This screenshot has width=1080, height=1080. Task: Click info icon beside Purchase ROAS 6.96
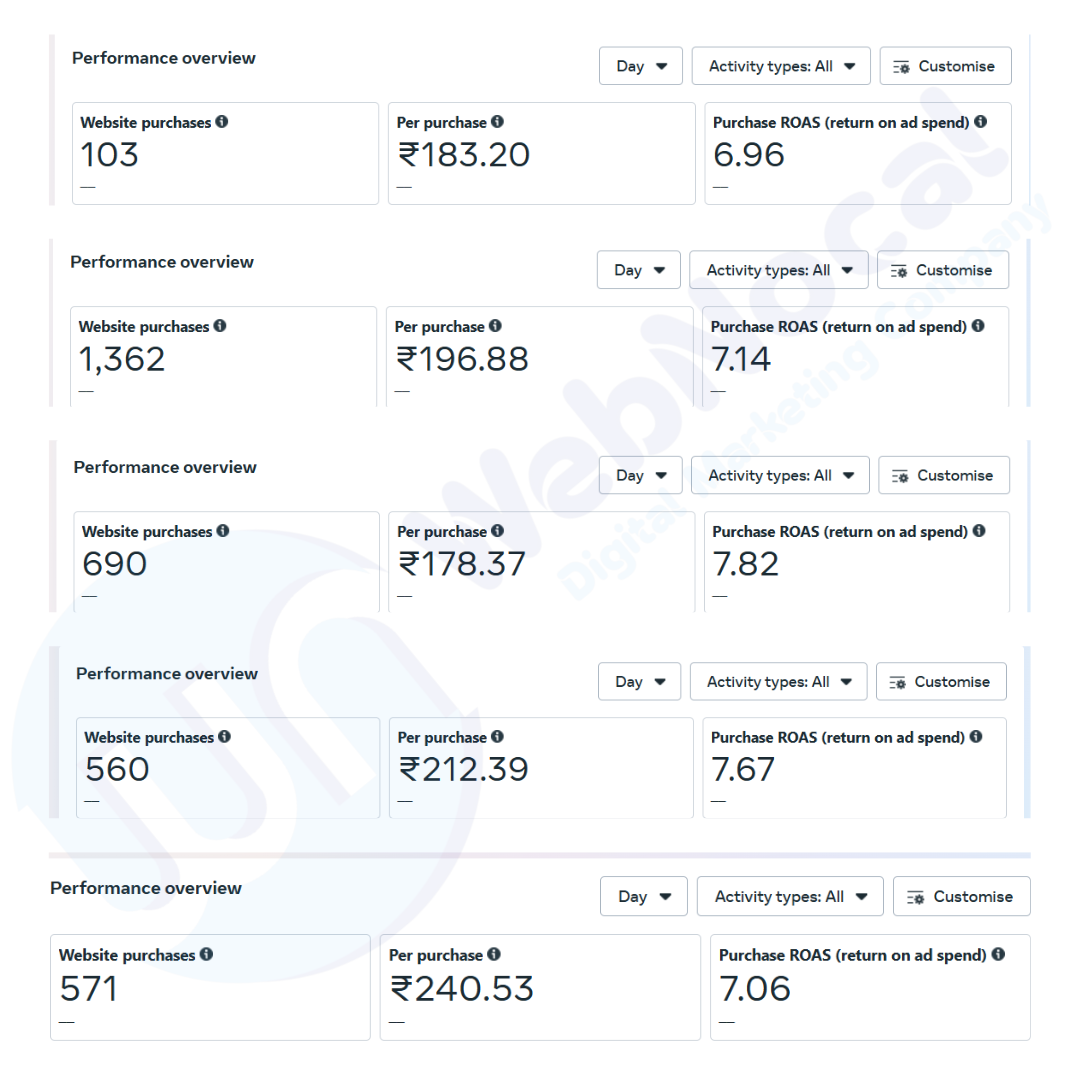coord(980,122)
